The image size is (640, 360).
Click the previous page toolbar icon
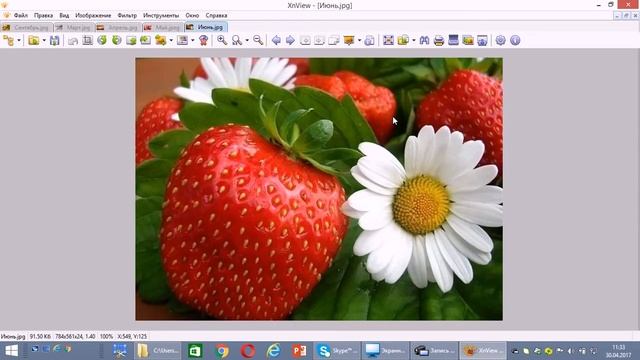coord(305,40)
